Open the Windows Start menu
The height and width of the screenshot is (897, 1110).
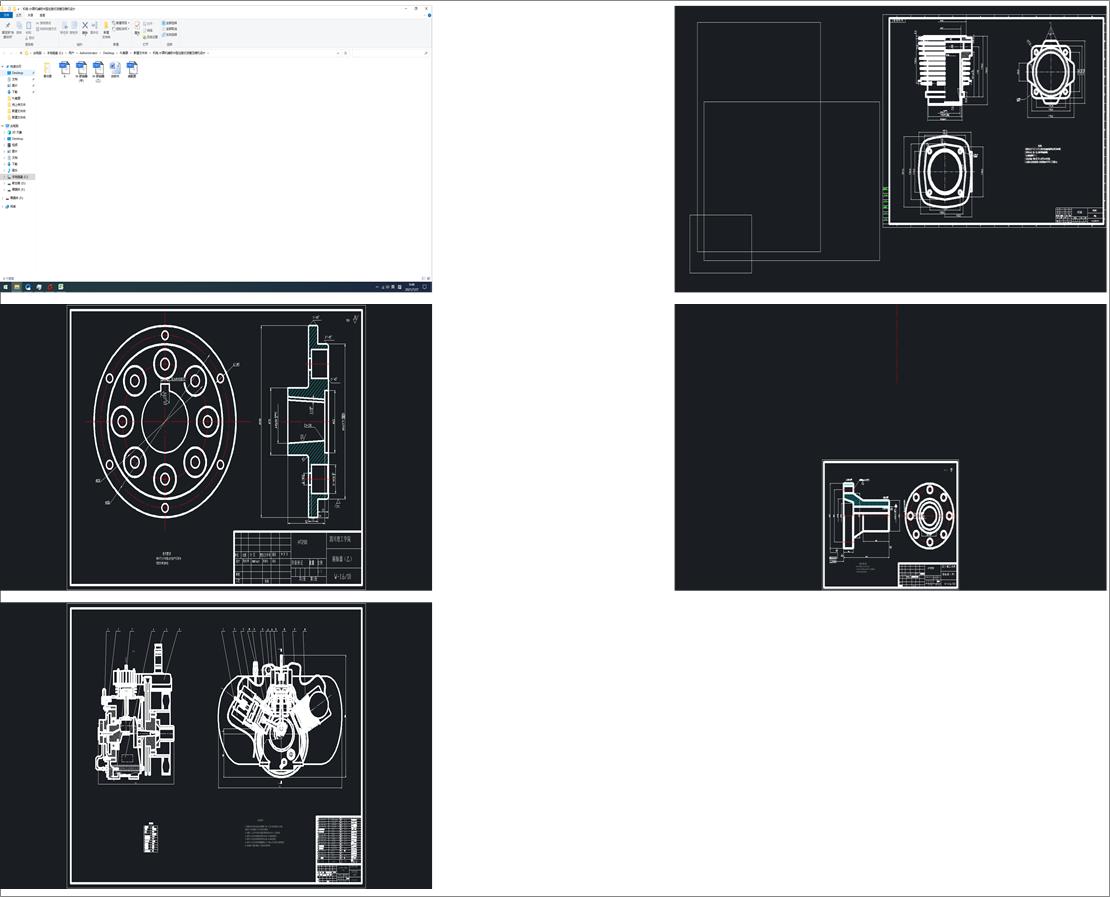[x=4, y=287]
